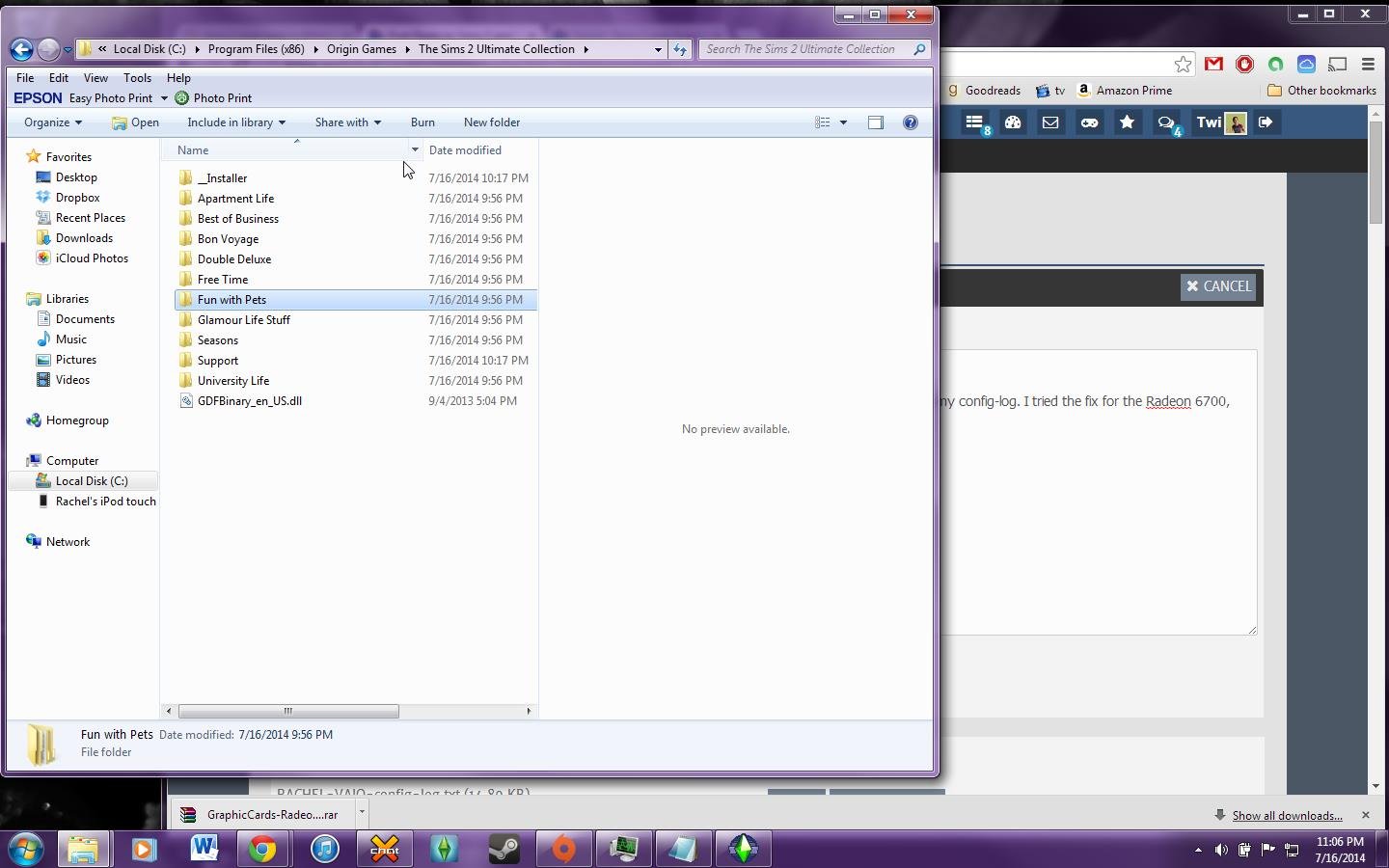The height and width of the screenshot is (868, 1389).
Task: Open Gmail extension icon in Chrome
Action: (x=1213, y=65)
